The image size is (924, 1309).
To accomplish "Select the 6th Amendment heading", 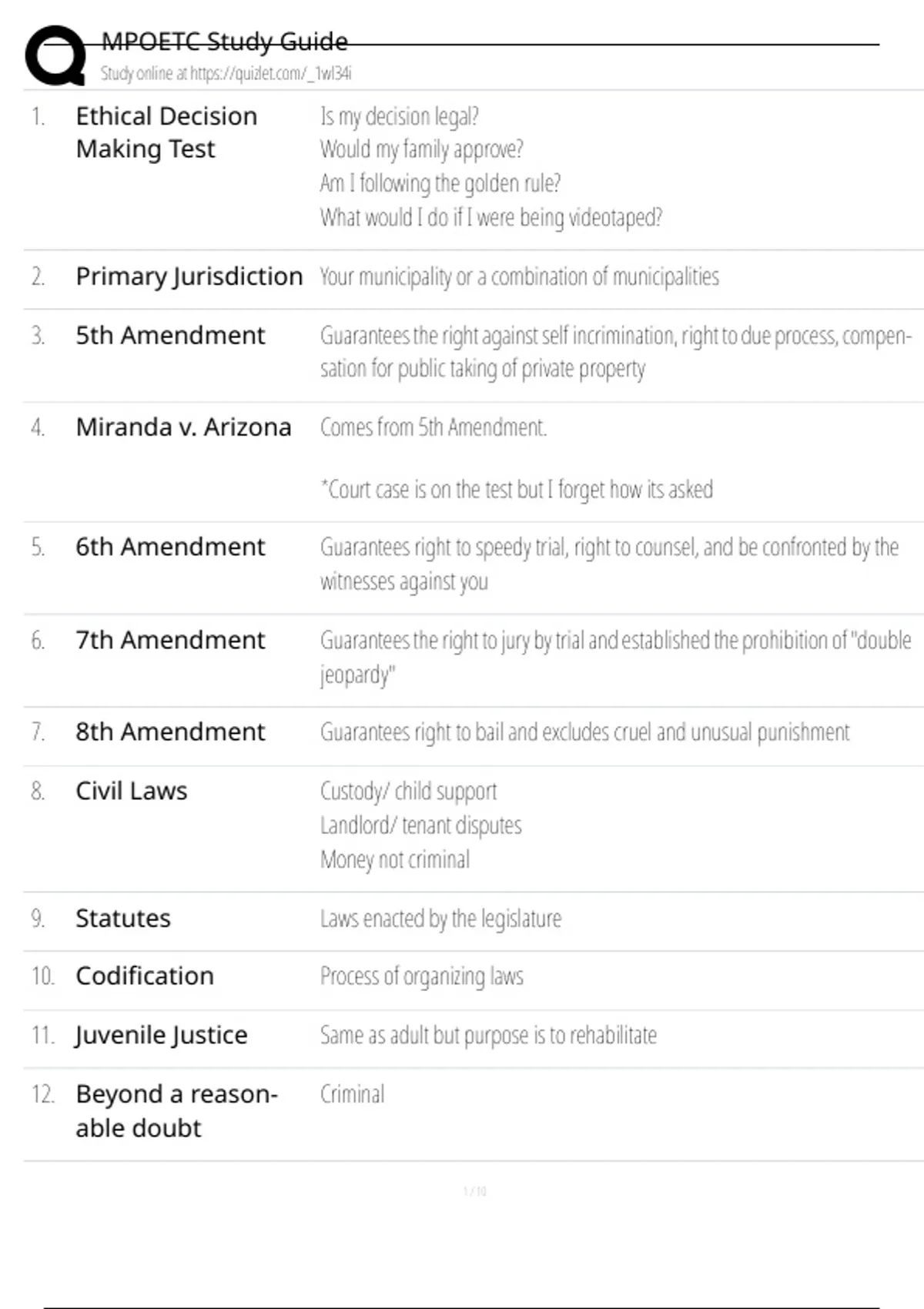I will point(169,547).
